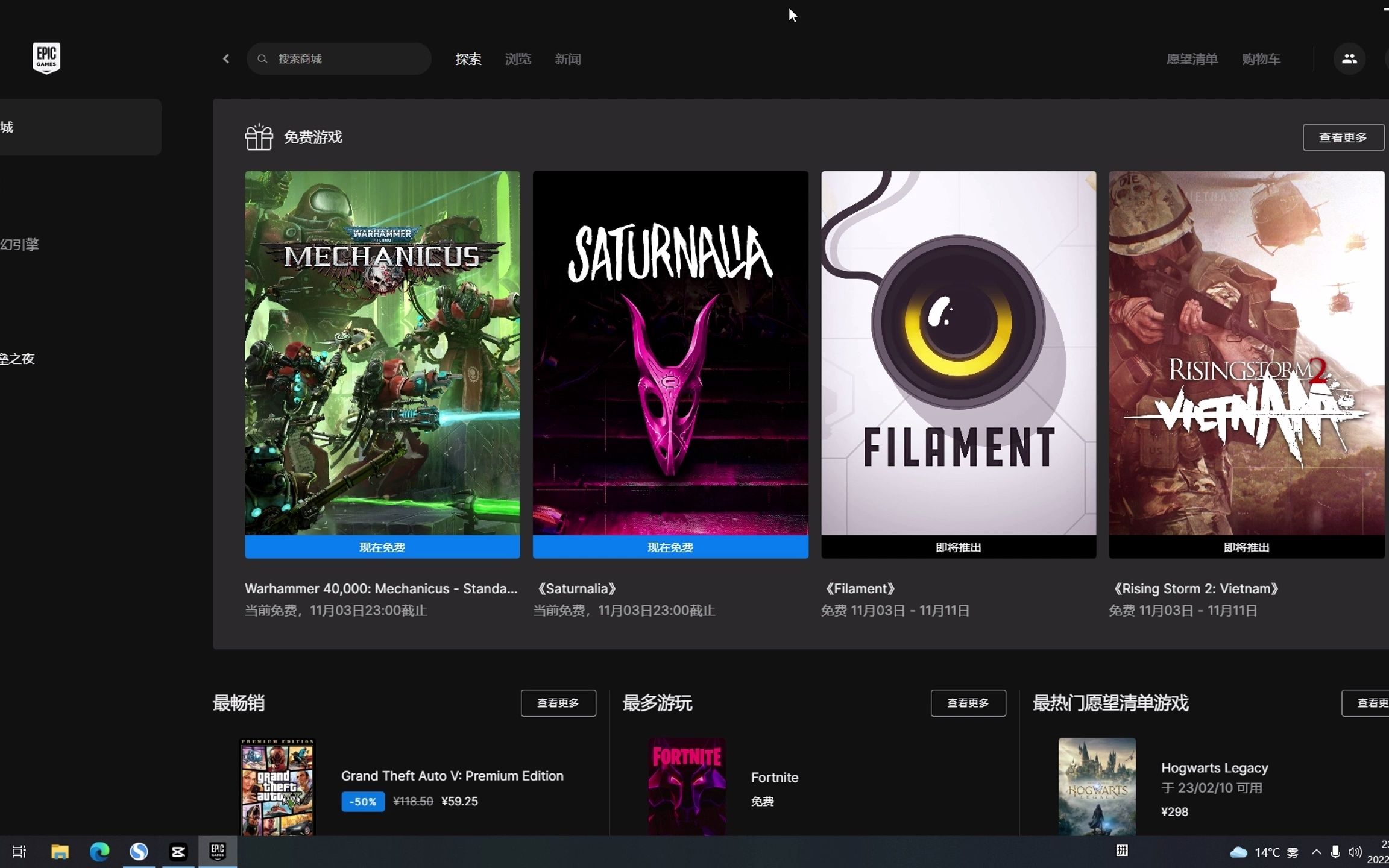Click the ¥59.25 sale price
Image resolution: width=1389 pixels, height=868 pixels.
coord(459,802)
